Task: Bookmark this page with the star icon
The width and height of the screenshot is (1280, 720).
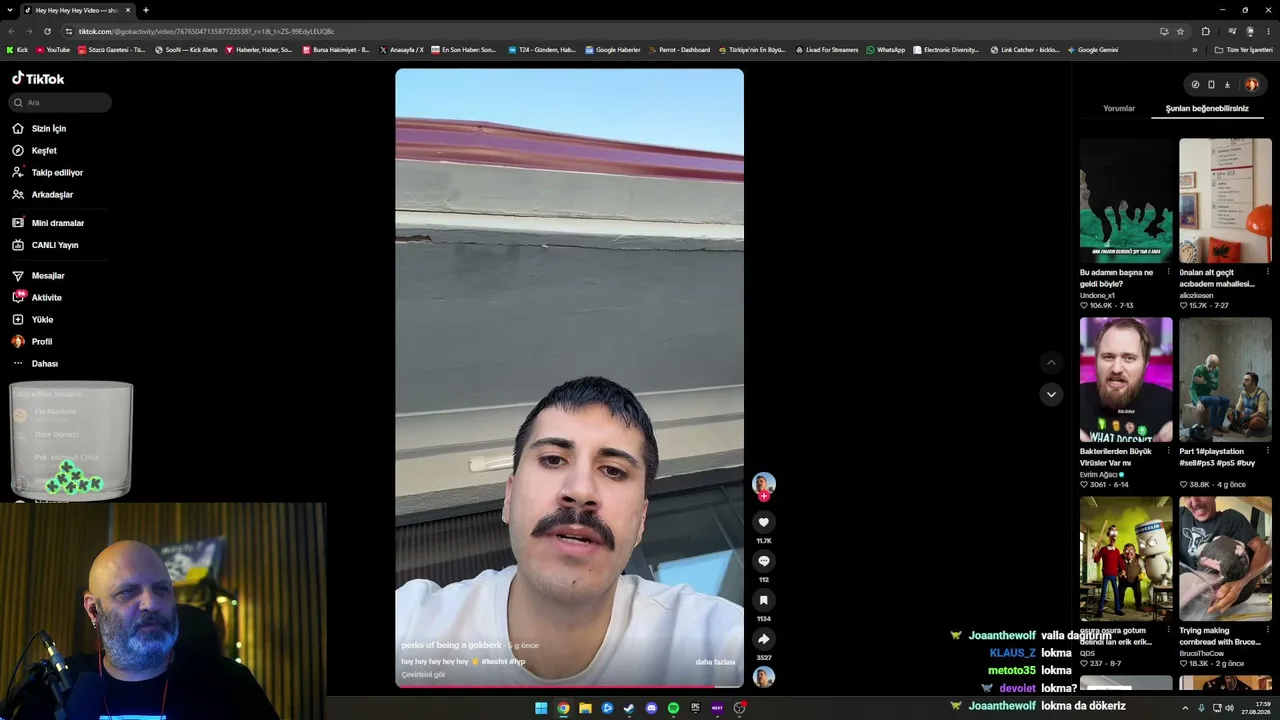Action: (x=1180, y=31)
